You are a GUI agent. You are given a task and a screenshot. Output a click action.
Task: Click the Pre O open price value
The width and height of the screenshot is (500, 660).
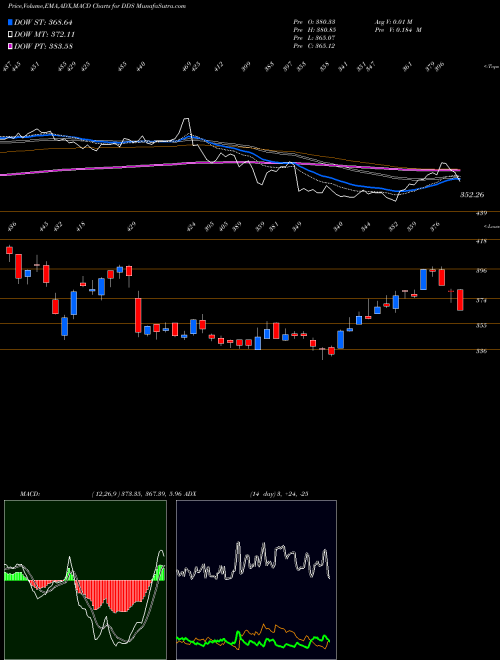point(324,22)
